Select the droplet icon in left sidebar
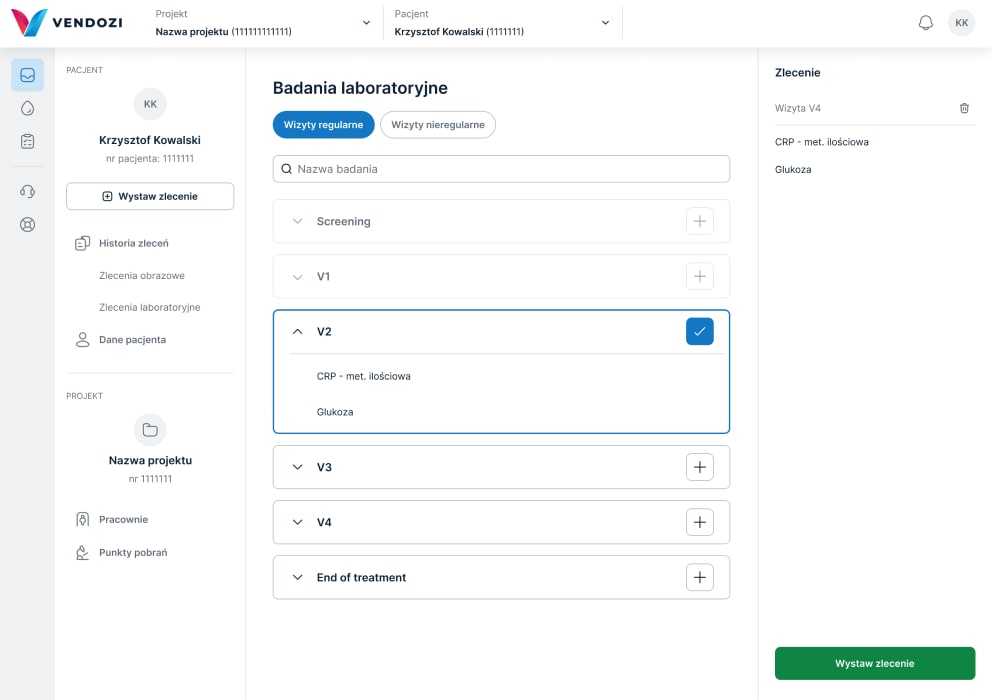Screen dimensions: 992x700 28,108
